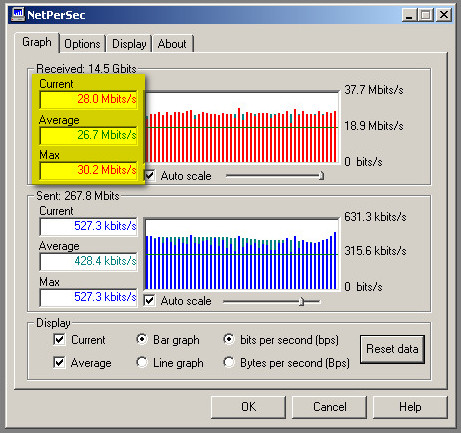Click Received Current 28.0 Mbits/s field

[88, 99]
